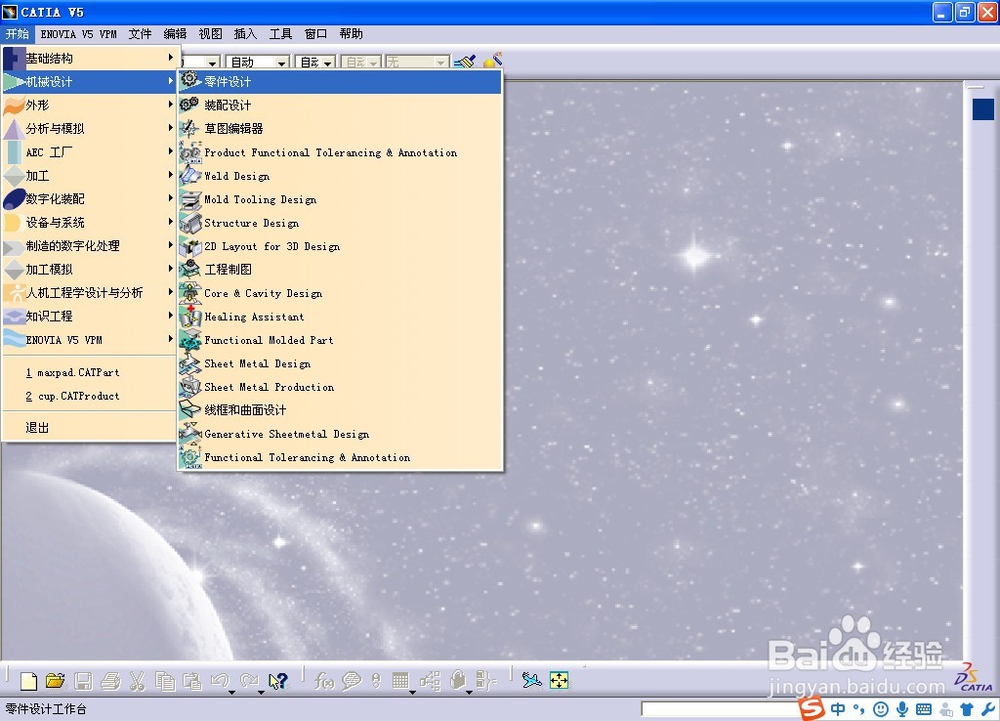Click the Generative Sheetmetal Design icon

[x=190, y=434]
